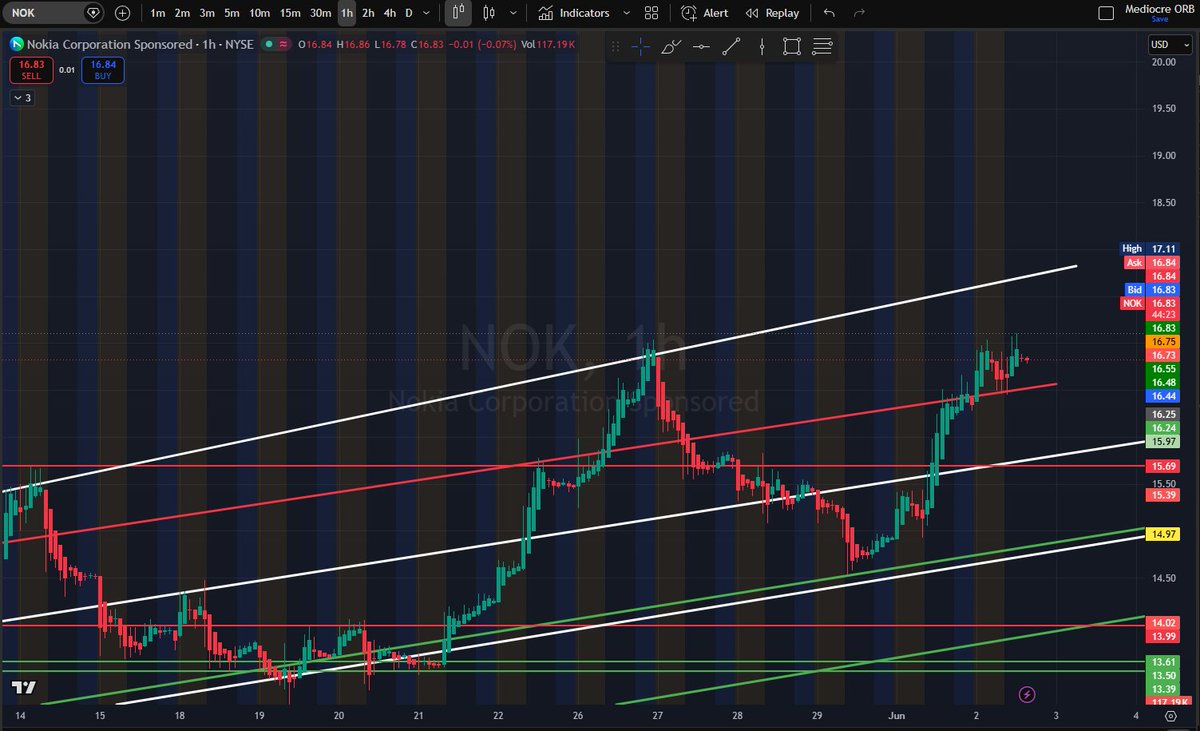The image size is (1200, 731).
Task: Click the blue 16.44 price label
Action: [x=1163, y=396]
